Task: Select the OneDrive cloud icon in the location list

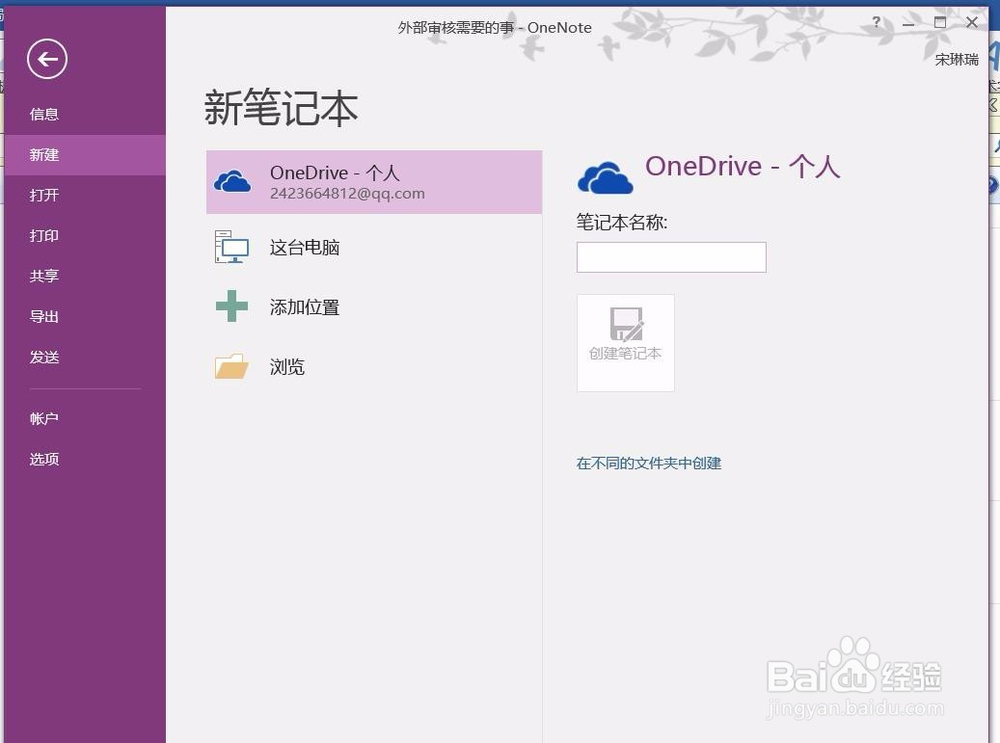Action: coord(232,182)
